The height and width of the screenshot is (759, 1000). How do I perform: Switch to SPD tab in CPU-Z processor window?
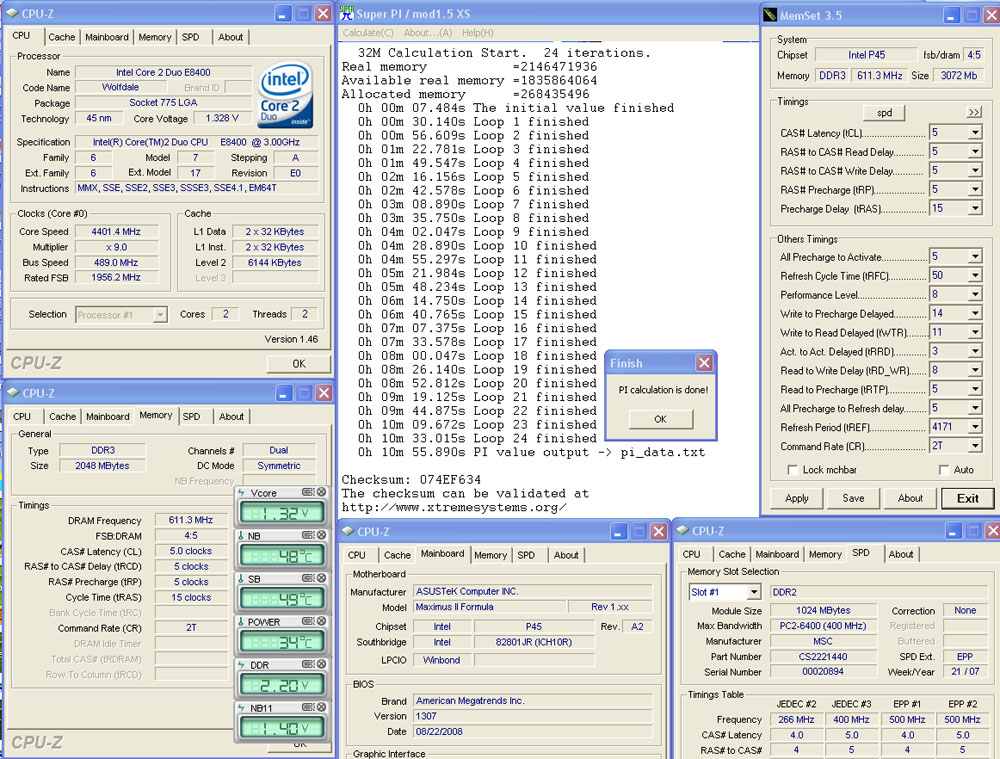click(x=190, y=37)
